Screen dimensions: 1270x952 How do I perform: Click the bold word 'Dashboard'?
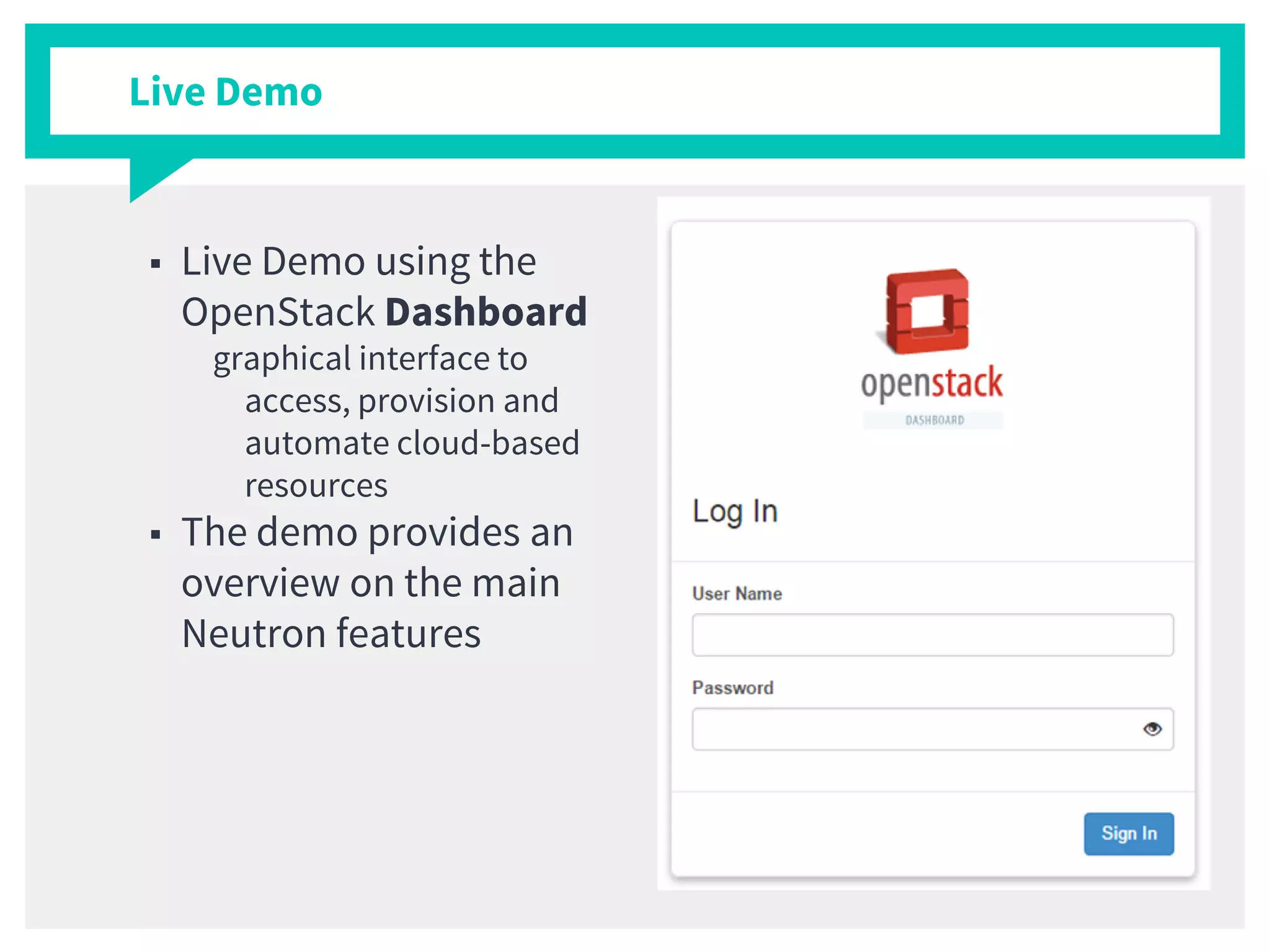pos(486,312)
